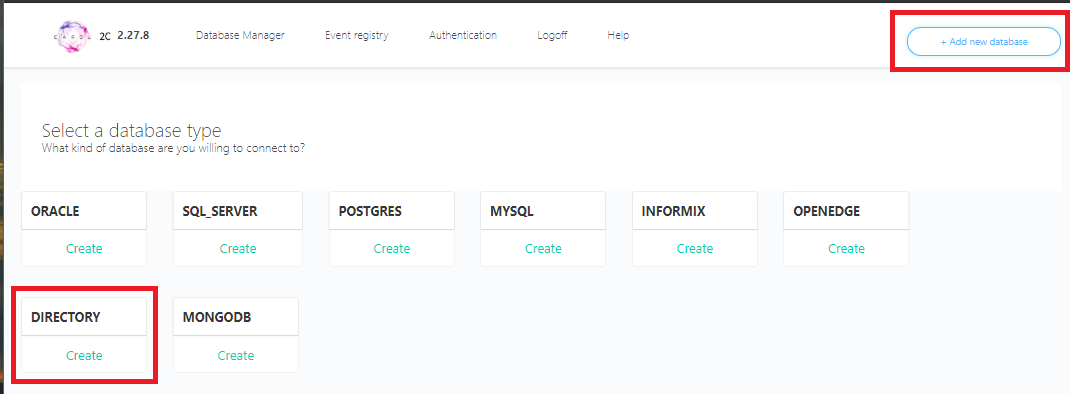
Task: Create a MYSQL database connection
Action: pos(543,249)
